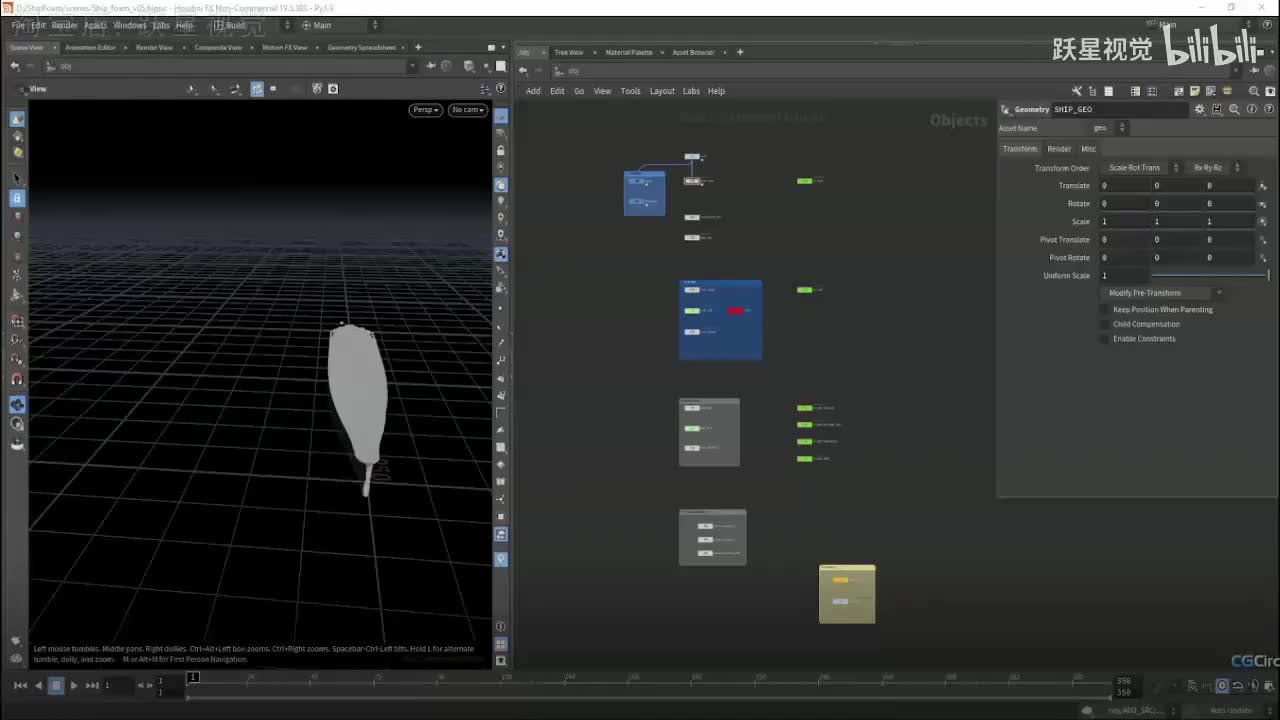This screenshot has width=1280, height=720.
Task: Click the stop button in playbar
Action: 56,685
